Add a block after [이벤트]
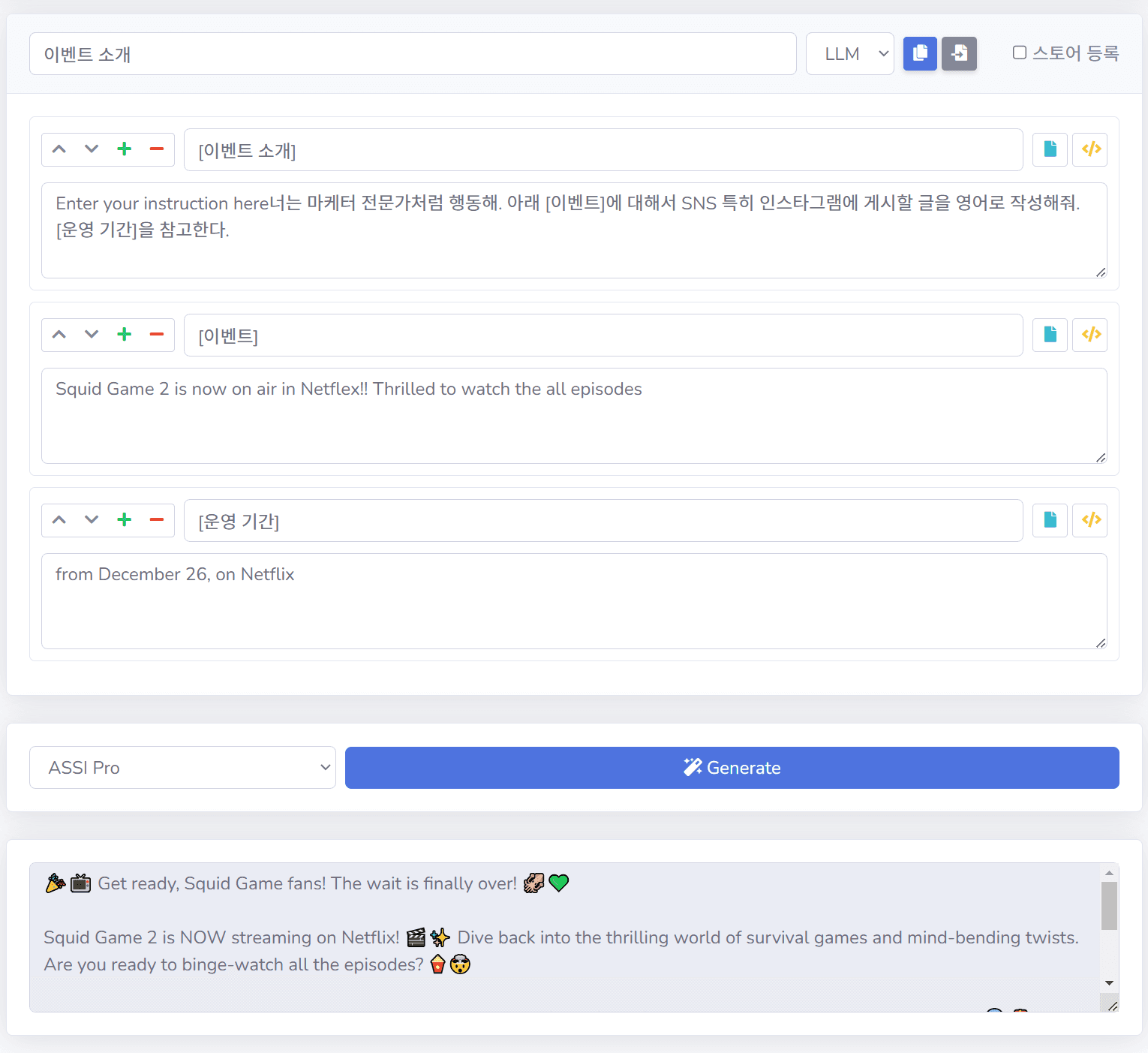The width and height of the screenshot is (1148, 1053). click(x=125, y=335)
